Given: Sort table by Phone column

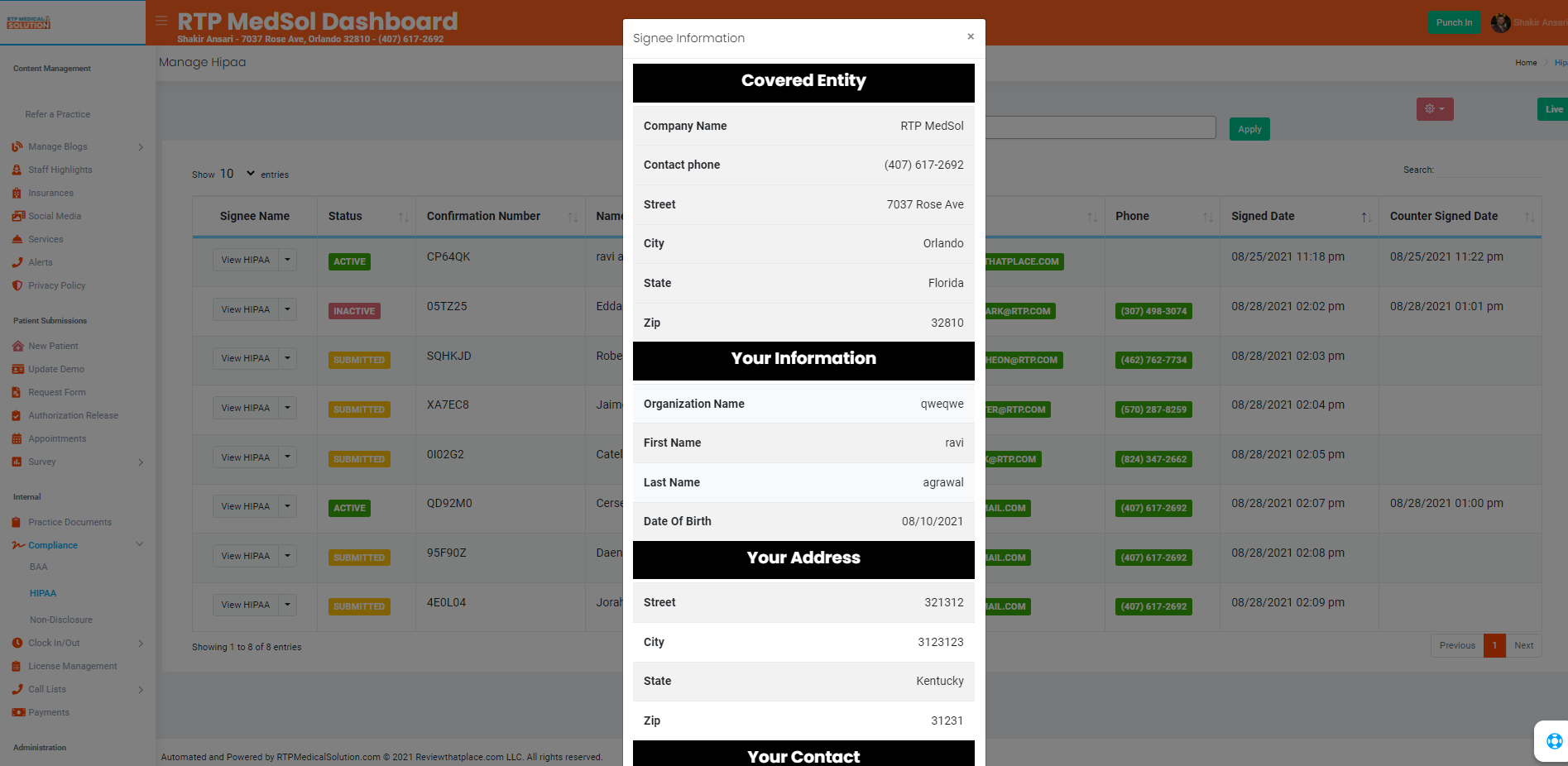Looking at the screenshot, I should pyautogui.click(x=1163, y=216).
